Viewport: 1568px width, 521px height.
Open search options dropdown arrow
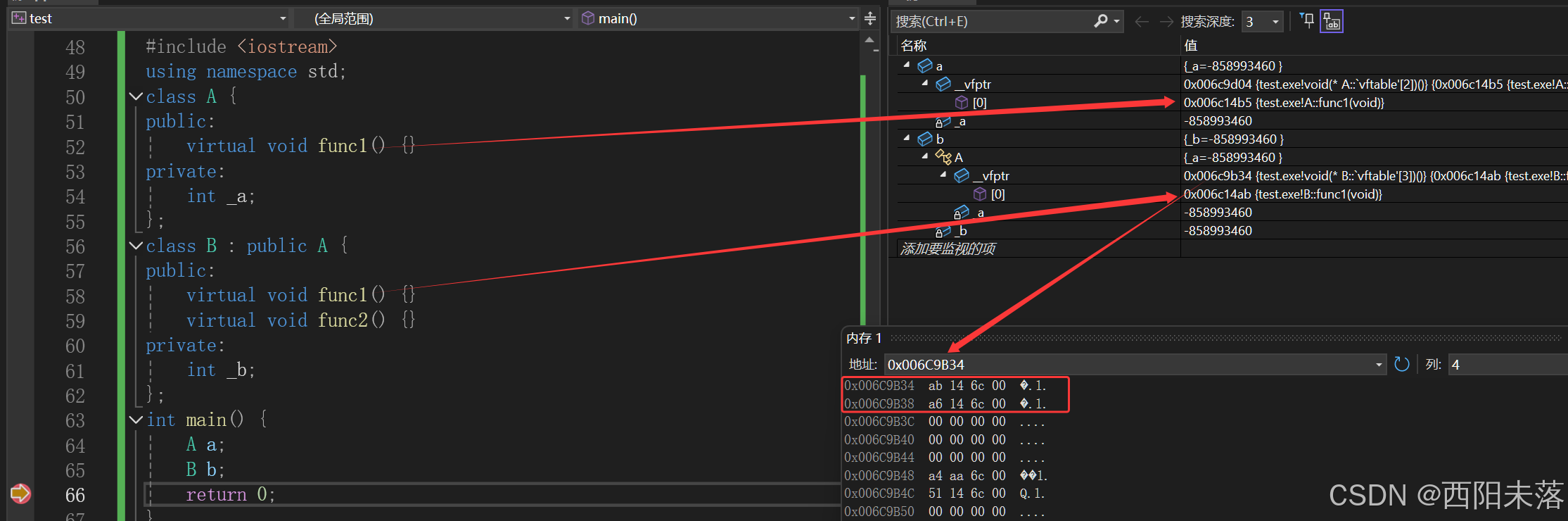[x=1116, y=22]
